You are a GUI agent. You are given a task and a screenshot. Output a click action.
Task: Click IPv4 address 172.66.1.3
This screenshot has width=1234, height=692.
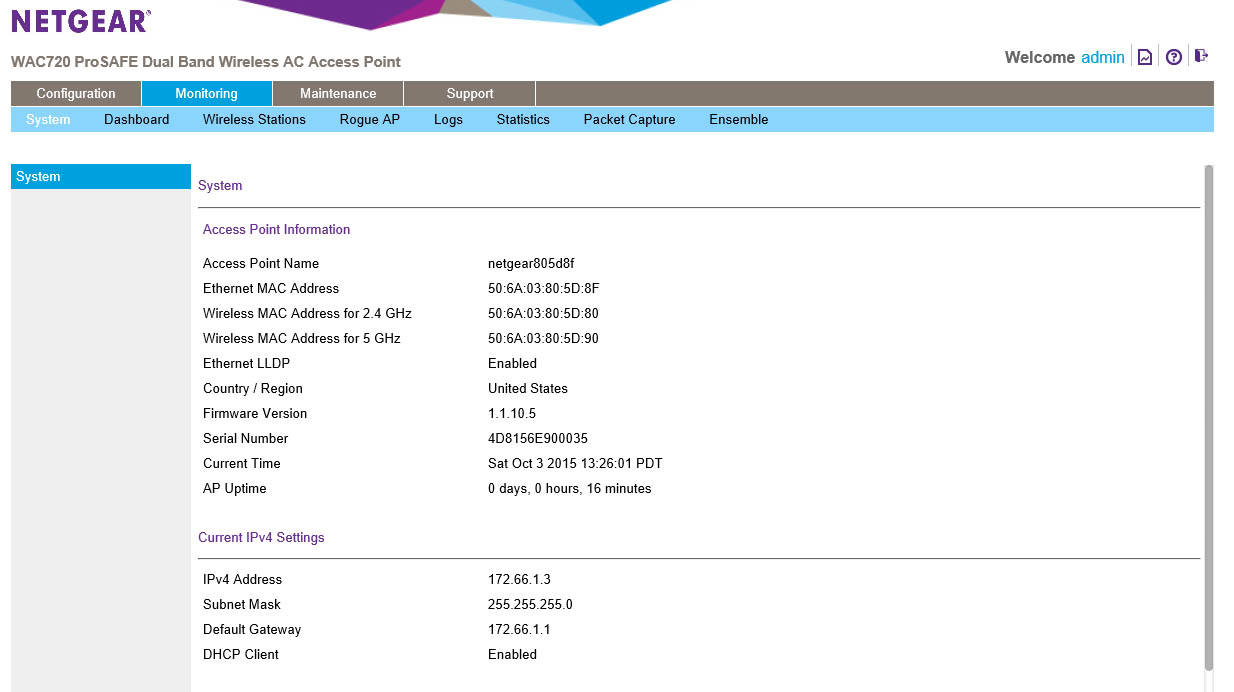pos(519,579)
